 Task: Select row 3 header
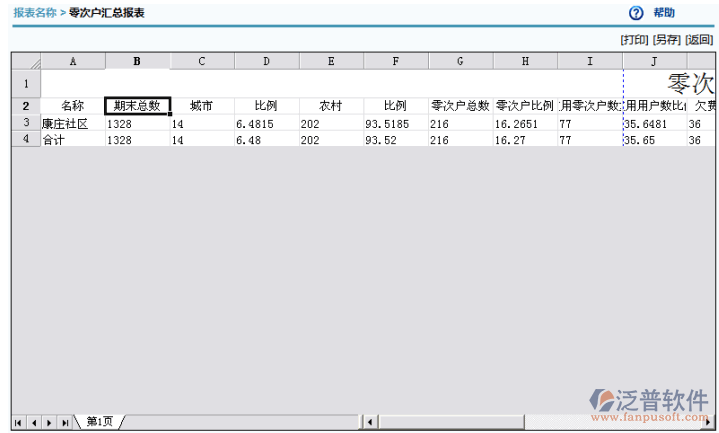coord(26,122)
